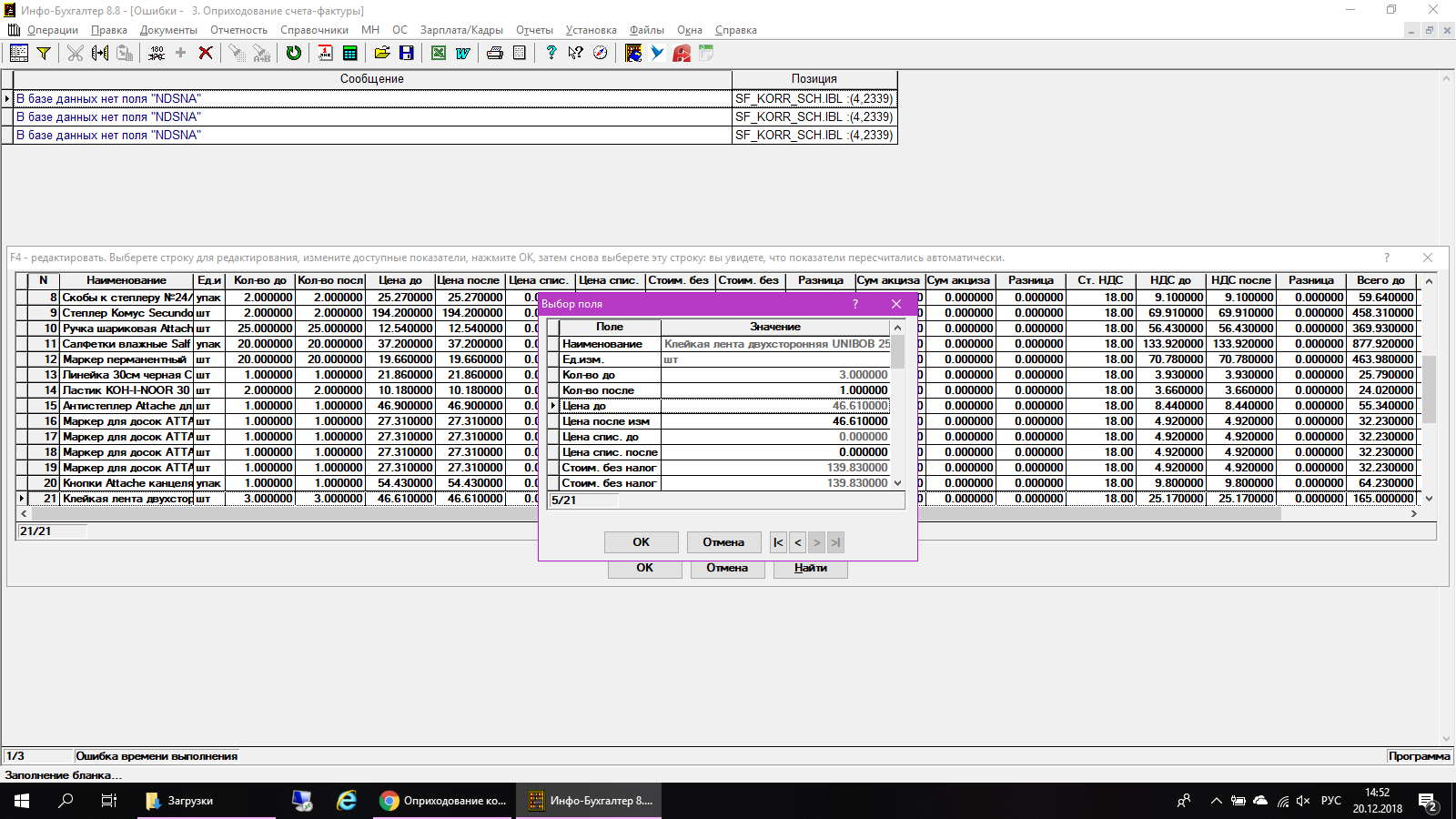Click the right arrow of table horizontal scrollbar

(1413, 514)
